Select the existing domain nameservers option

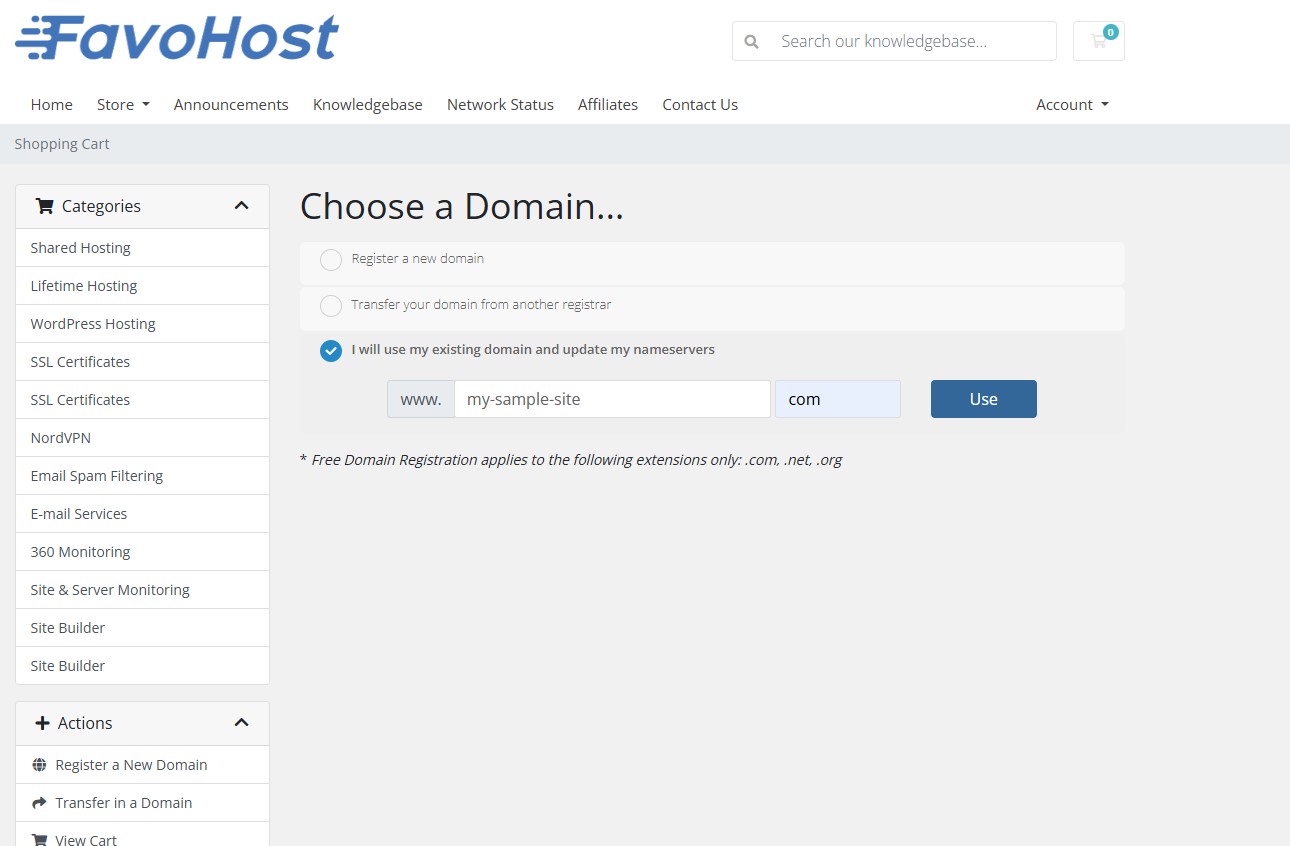point(331,351)
